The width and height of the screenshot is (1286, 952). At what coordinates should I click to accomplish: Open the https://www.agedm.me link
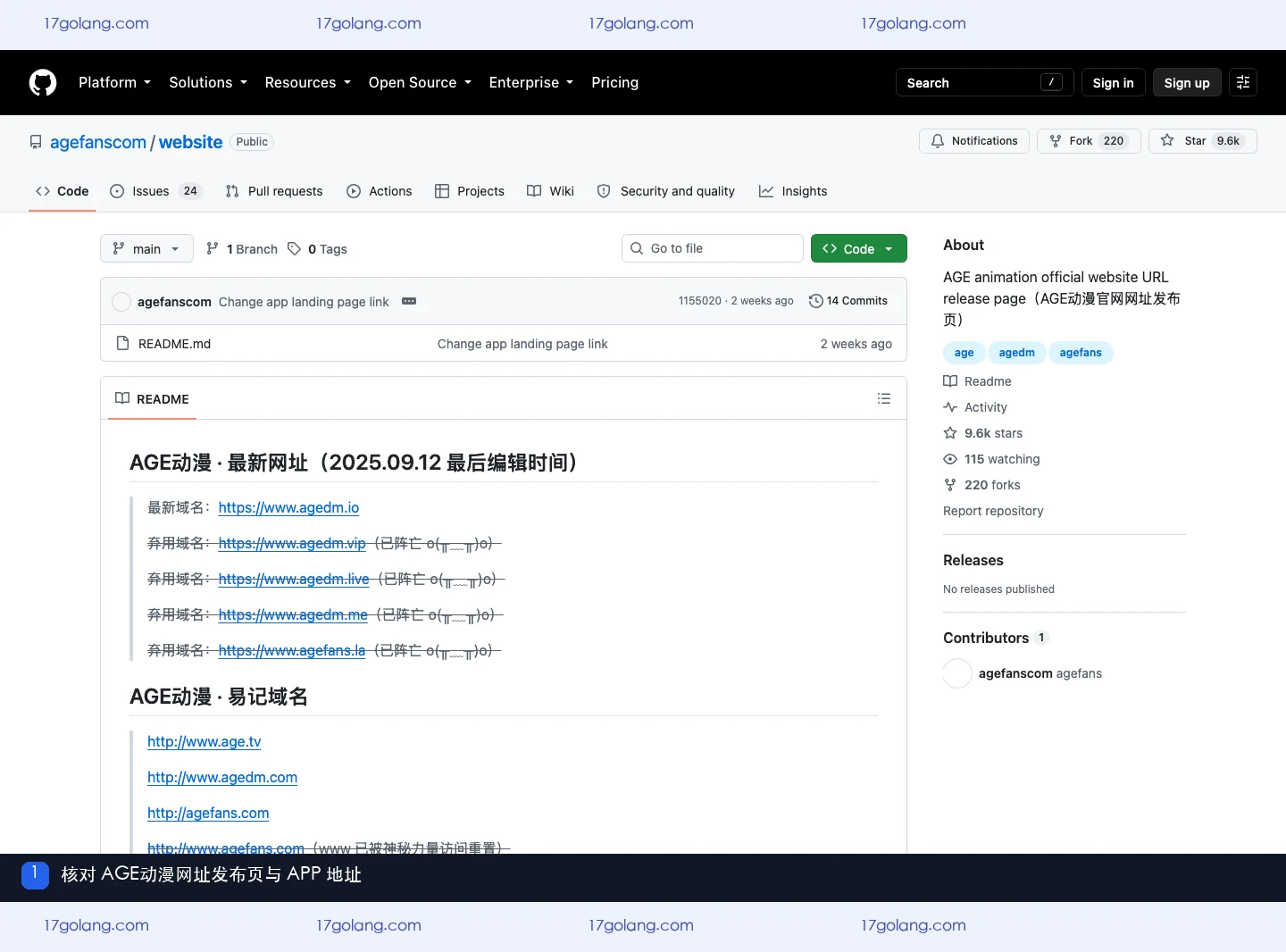pyautogui.click(x=293, y=614)
